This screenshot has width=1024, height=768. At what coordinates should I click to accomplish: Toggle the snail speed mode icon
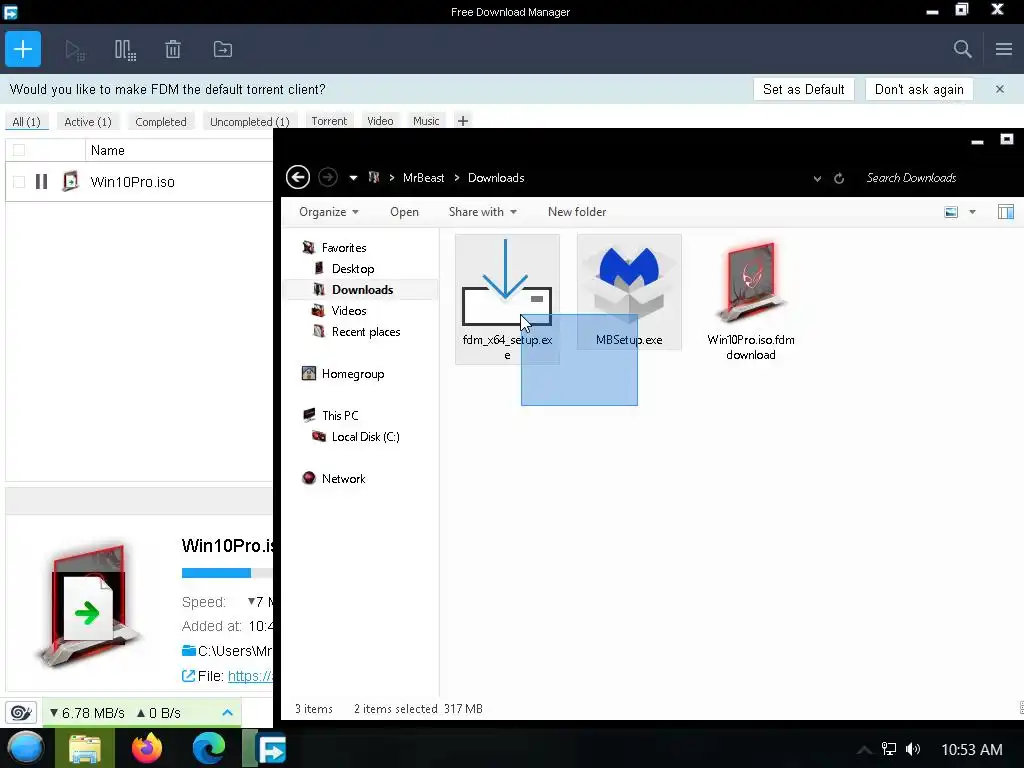[21, 712]
